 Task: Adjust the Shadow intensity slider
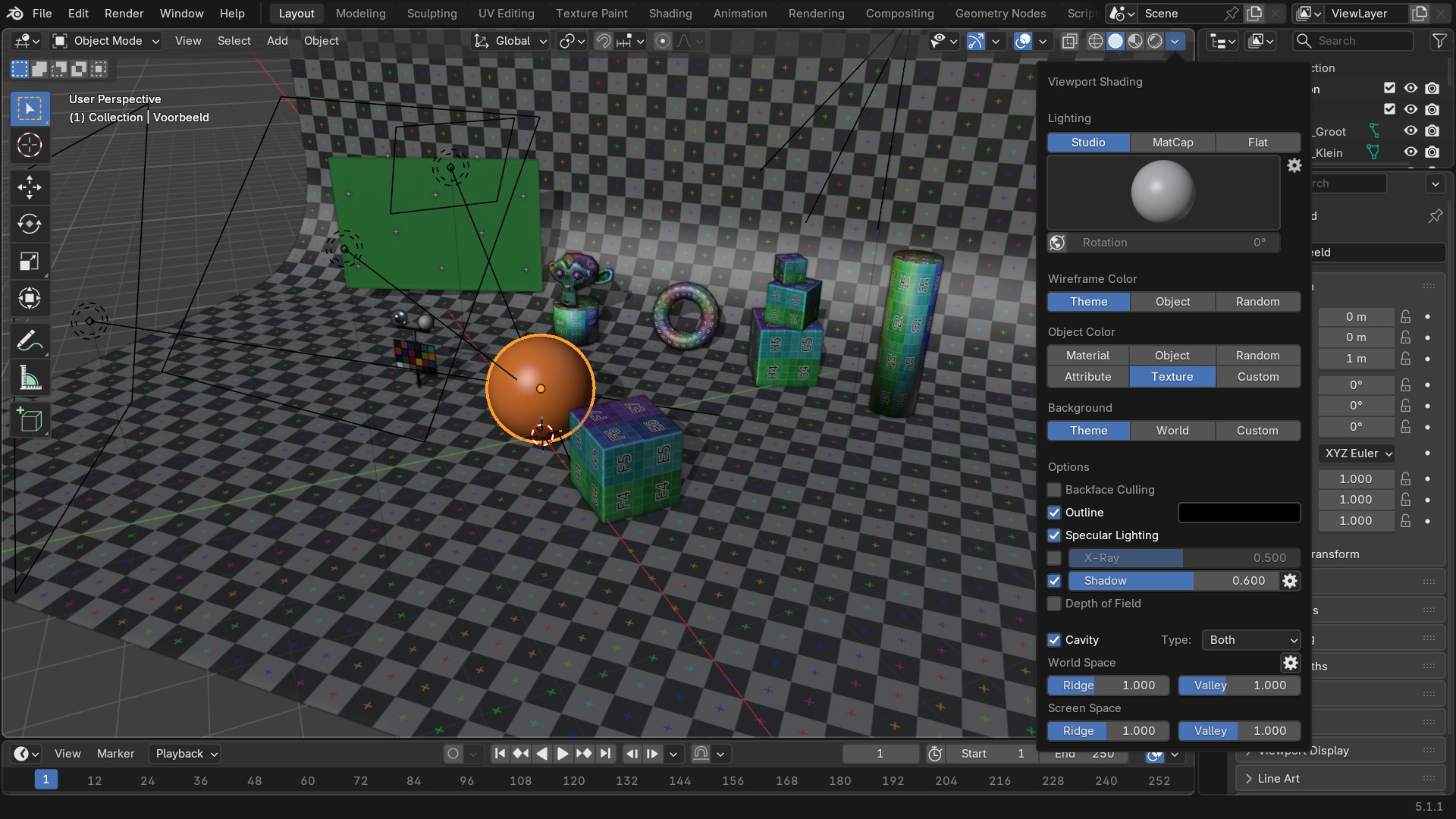point(1172,581)
